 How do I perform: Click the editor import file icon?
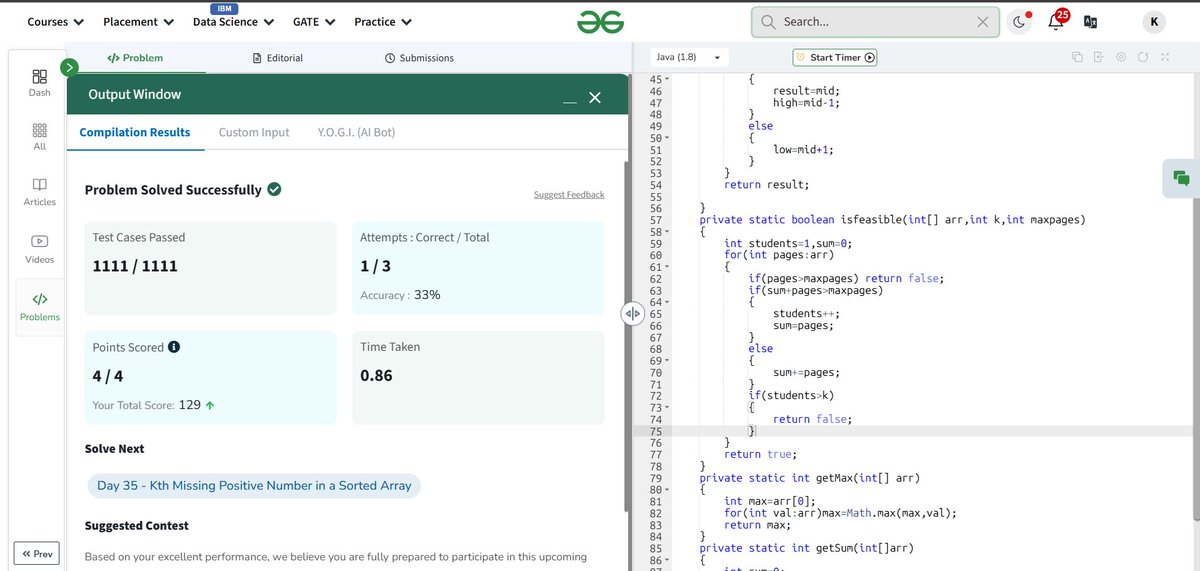coord(1098,57)
